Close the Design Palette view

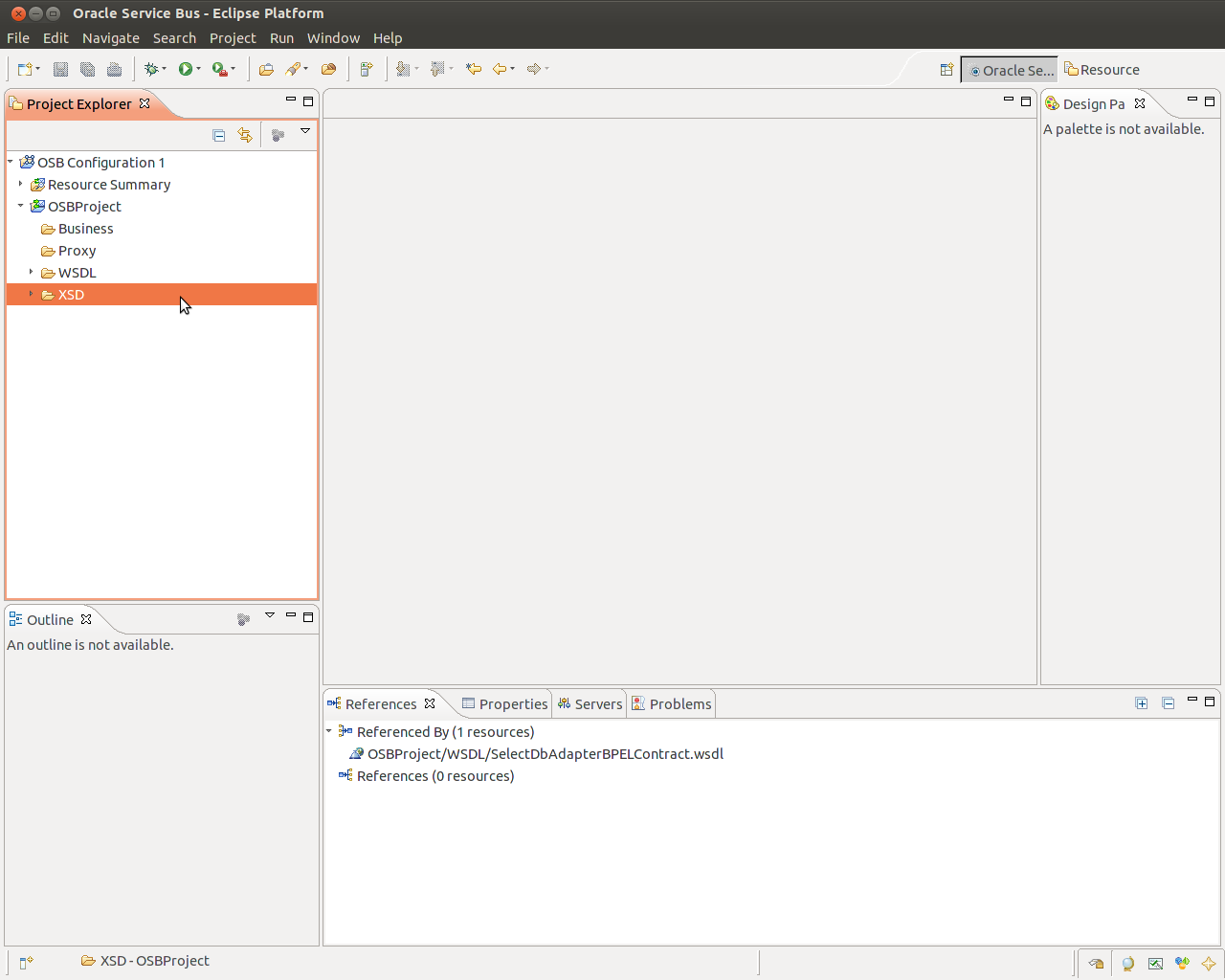tap(1140, 103)
